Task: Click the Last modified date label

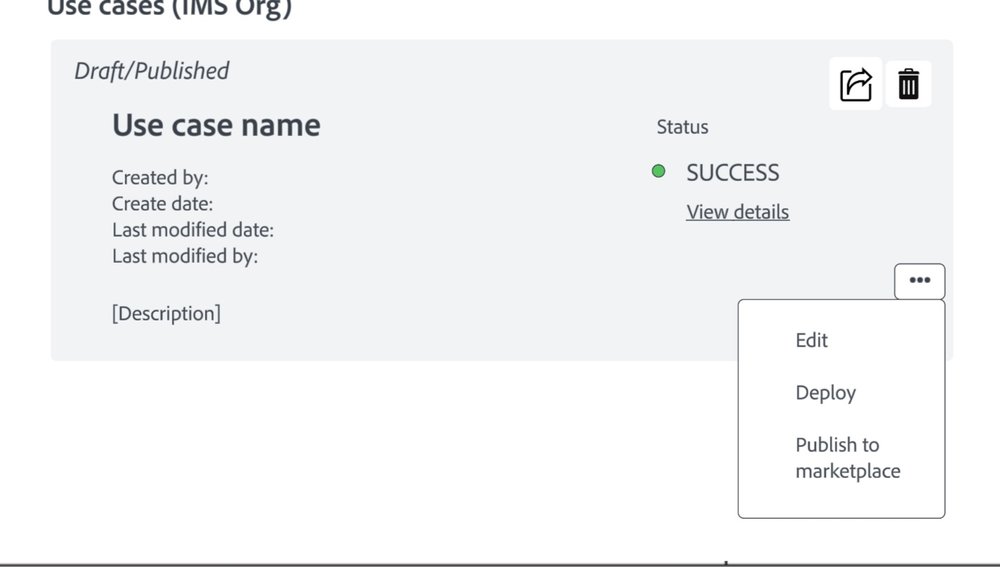Action: pyautogui.click(x=193, y=230)
